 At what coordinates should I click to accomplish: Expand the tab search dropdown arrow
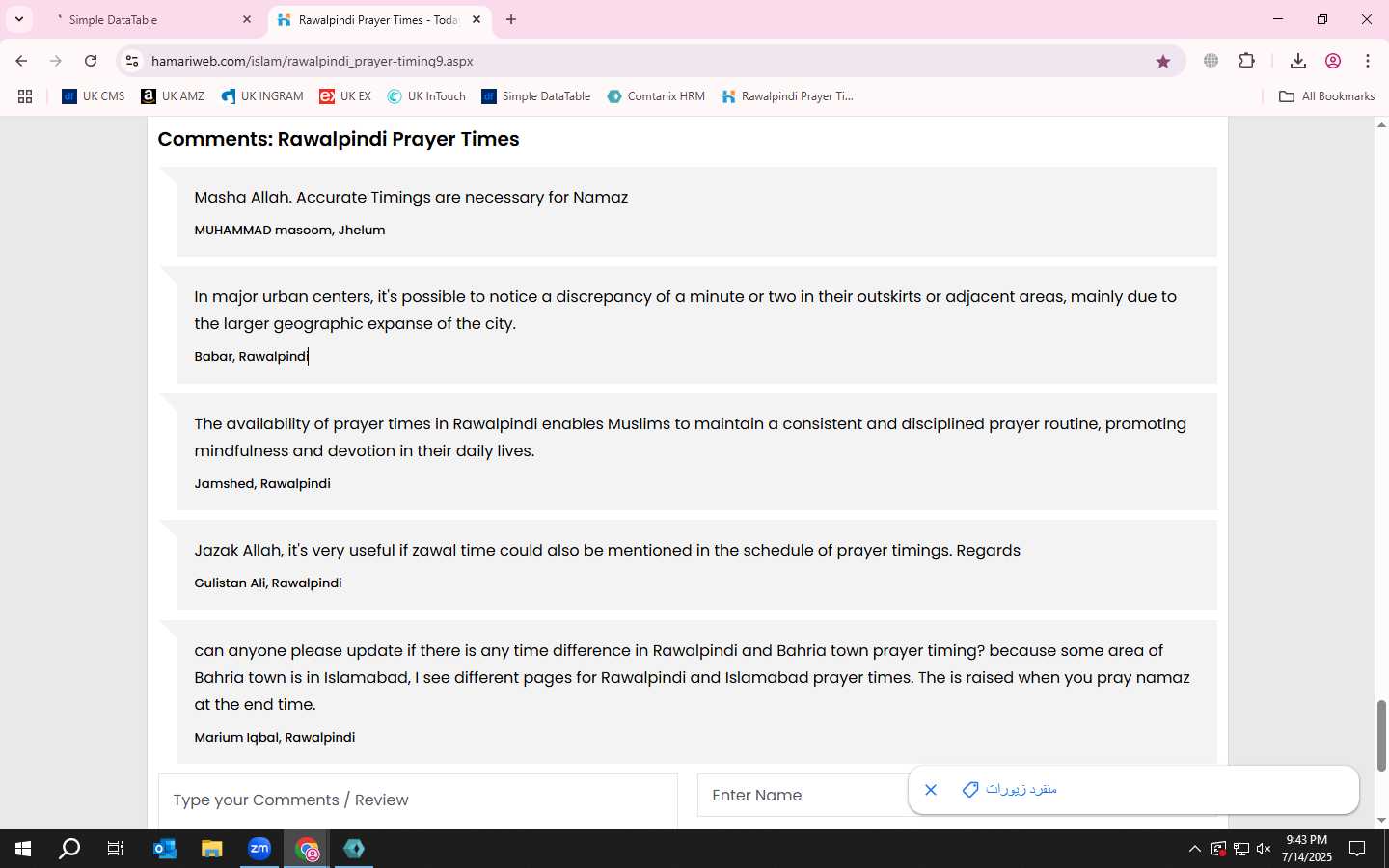[19, 19]
